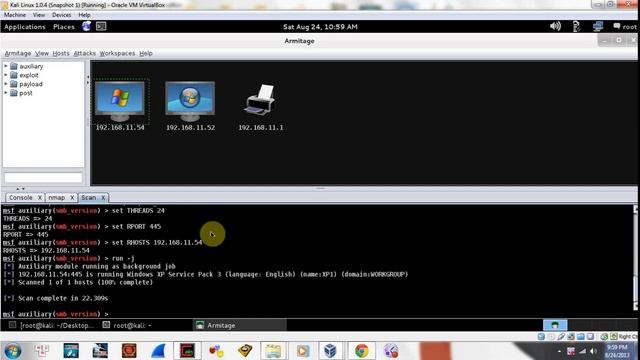Click the auxiliary folder icon in module tree
Image resolution: width=640 pixels, height=360 pixels.
(14, 66)
